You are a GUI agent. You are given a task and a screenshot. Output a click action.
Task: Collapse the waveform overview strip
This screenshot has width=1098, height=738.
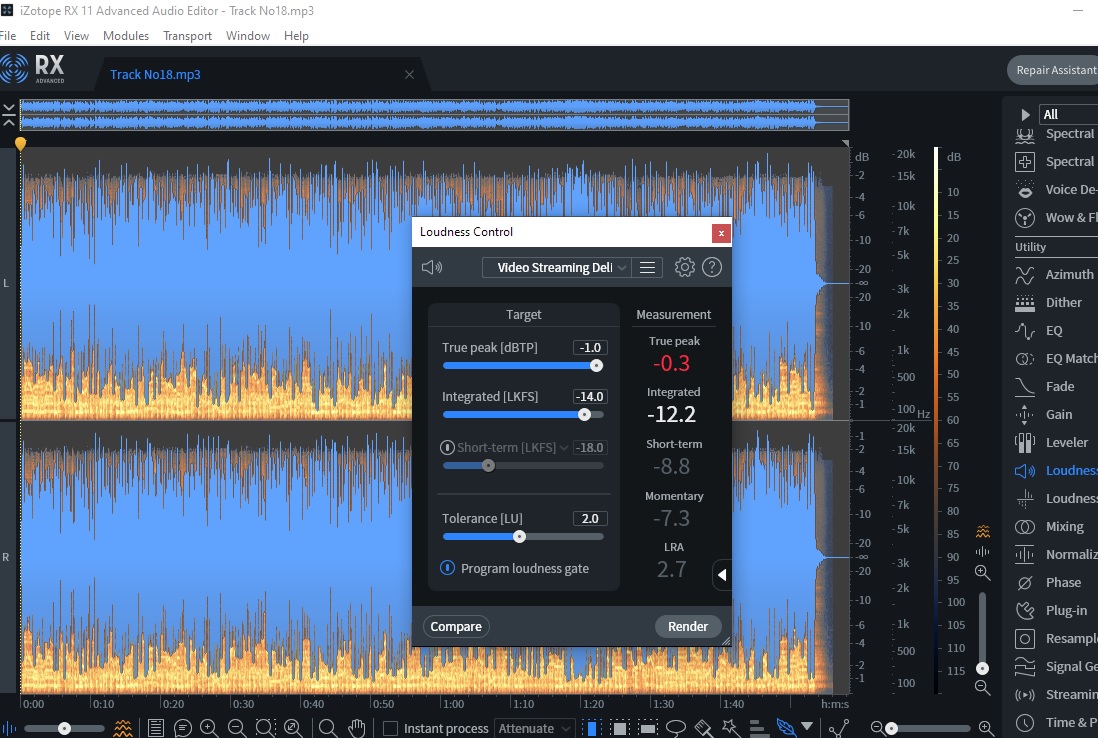(8, 114)
